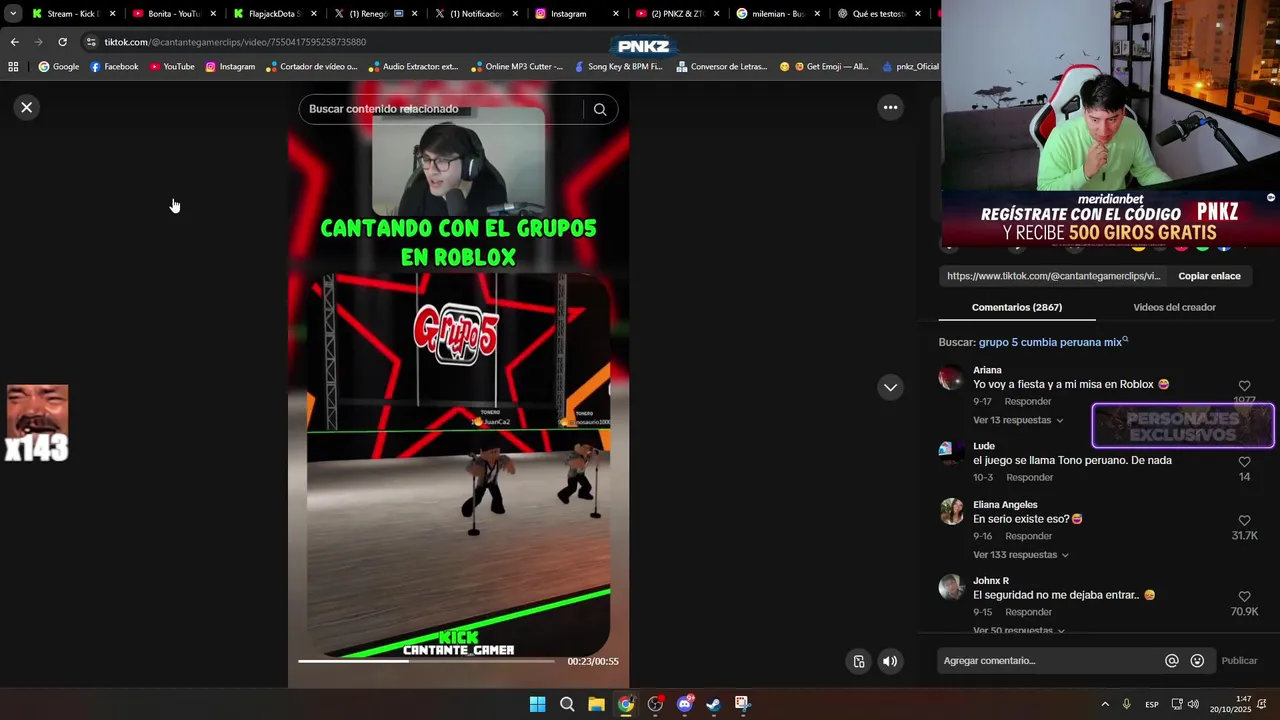The width and height of the screenshot is (1280, 720).
Task: Go to next video with down chevron
Action: pos(890,387)
